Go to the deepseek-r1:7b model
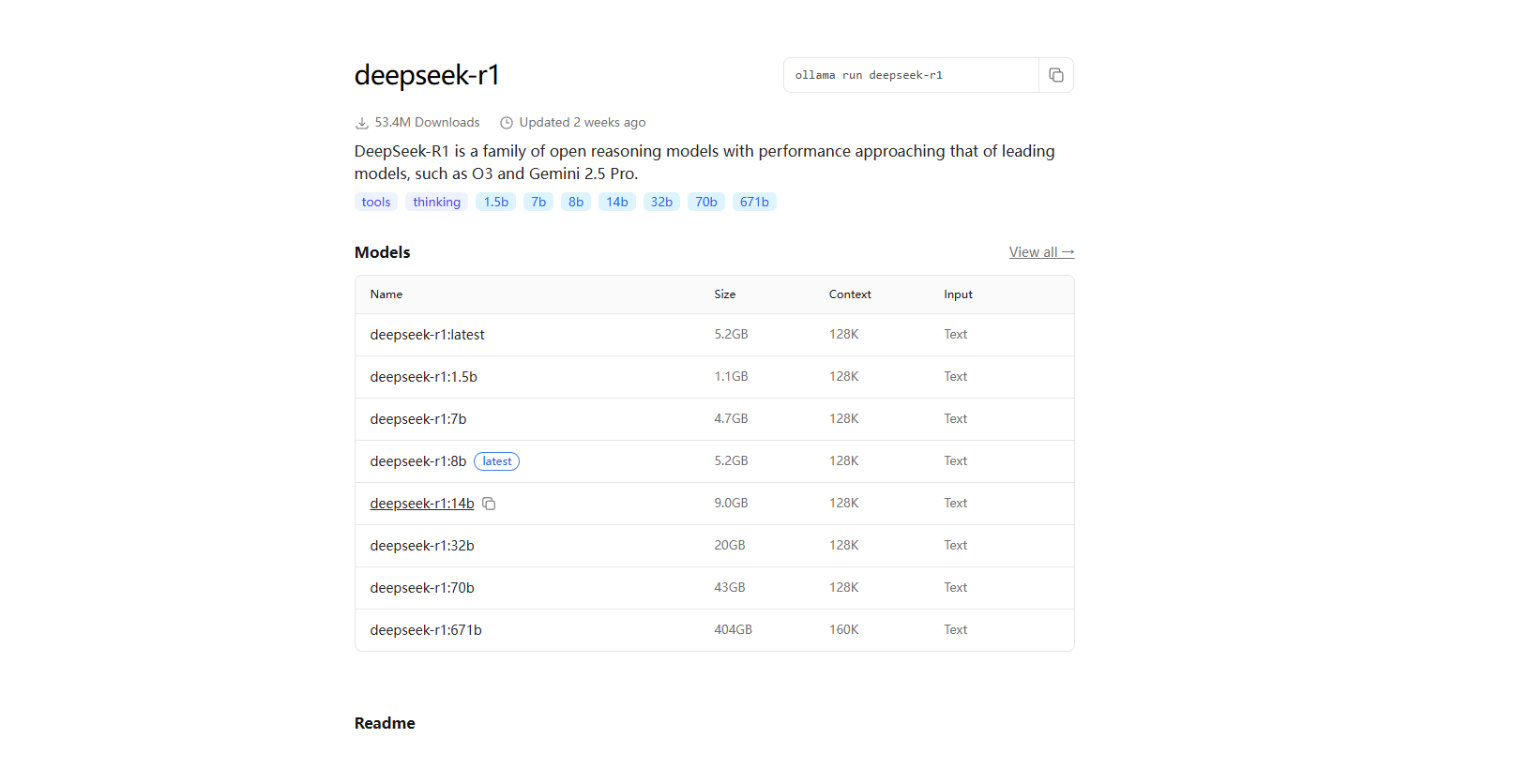 pyautogui.click(x=417, y=419)
